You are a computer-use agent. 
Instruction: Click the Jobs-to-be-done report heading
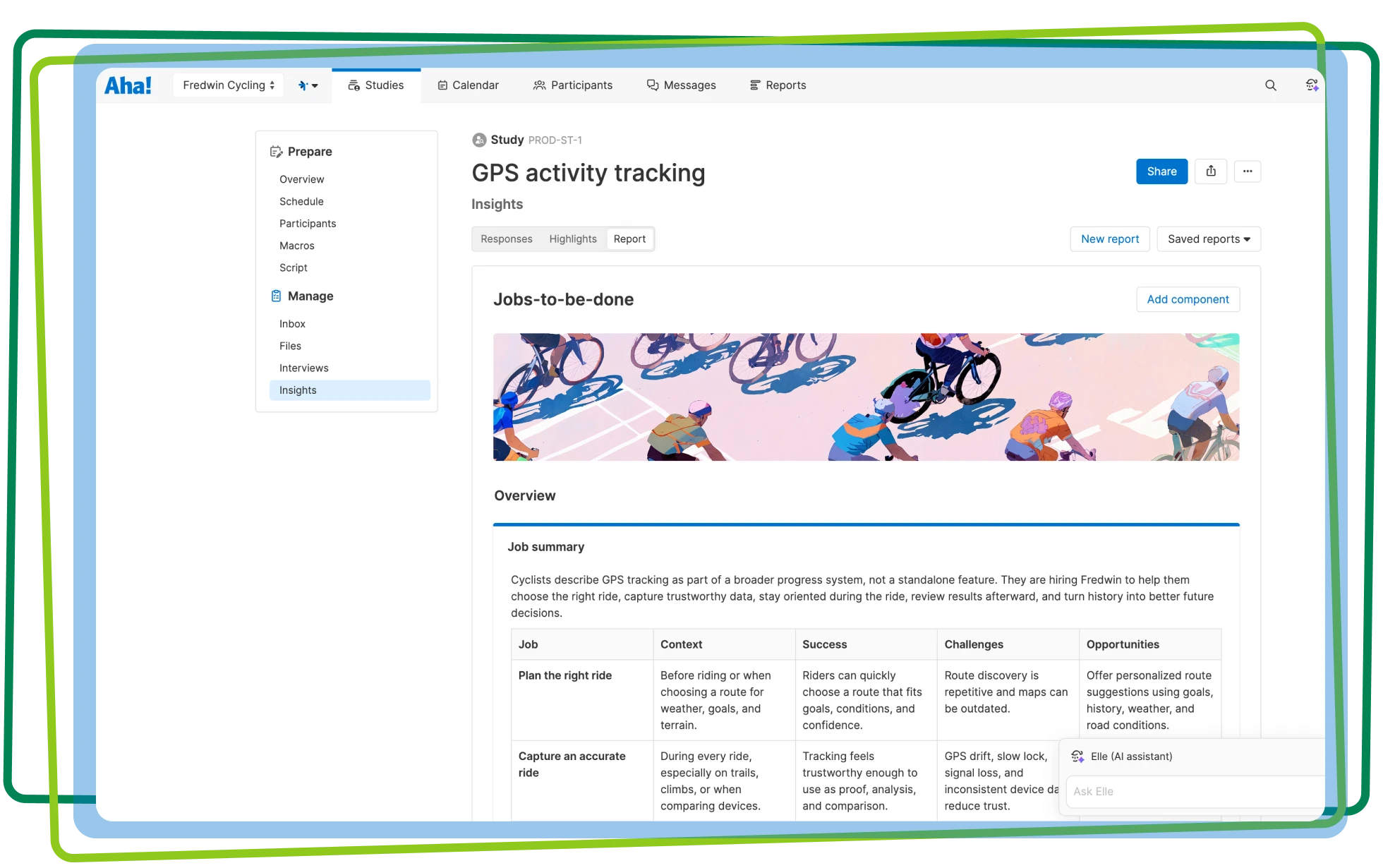(x=563, y=299)
